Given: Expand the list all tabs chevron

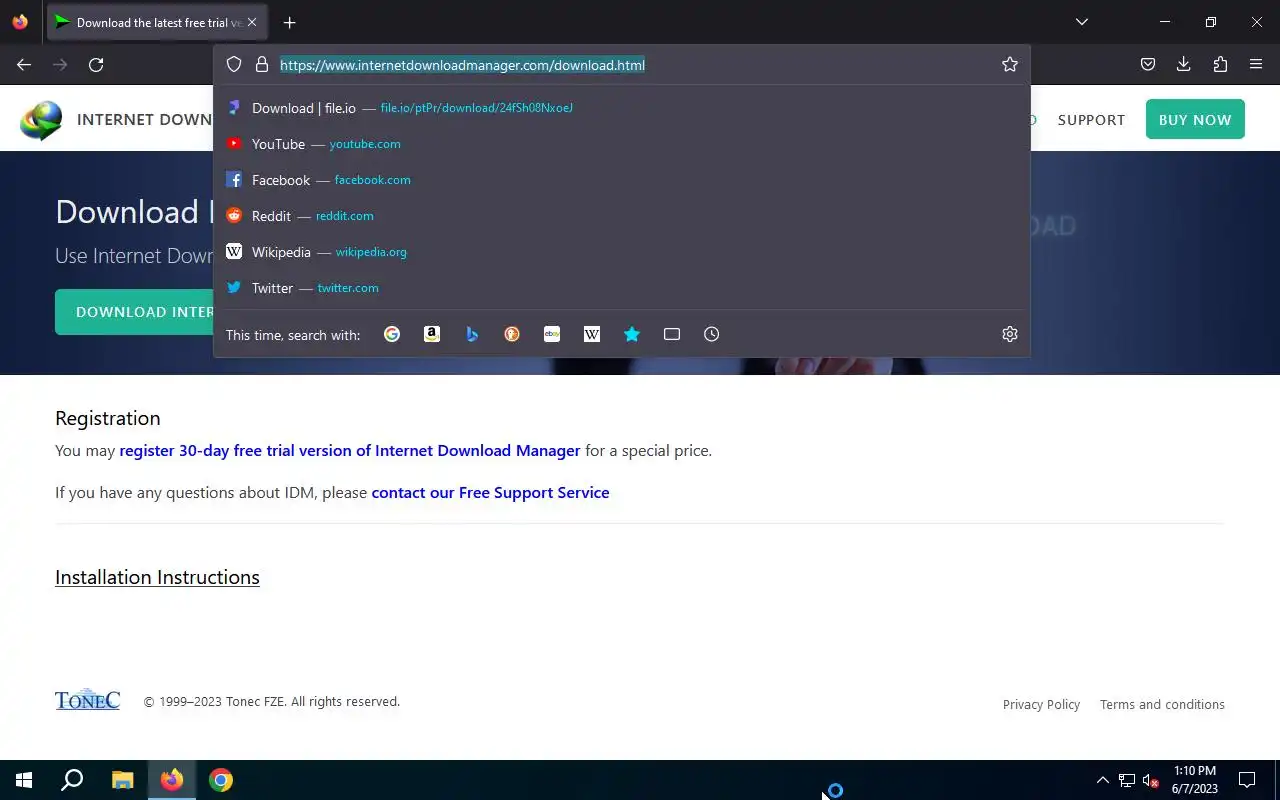Looking at the screenshot, I should pyautogui.click(x=1082, y=22).
